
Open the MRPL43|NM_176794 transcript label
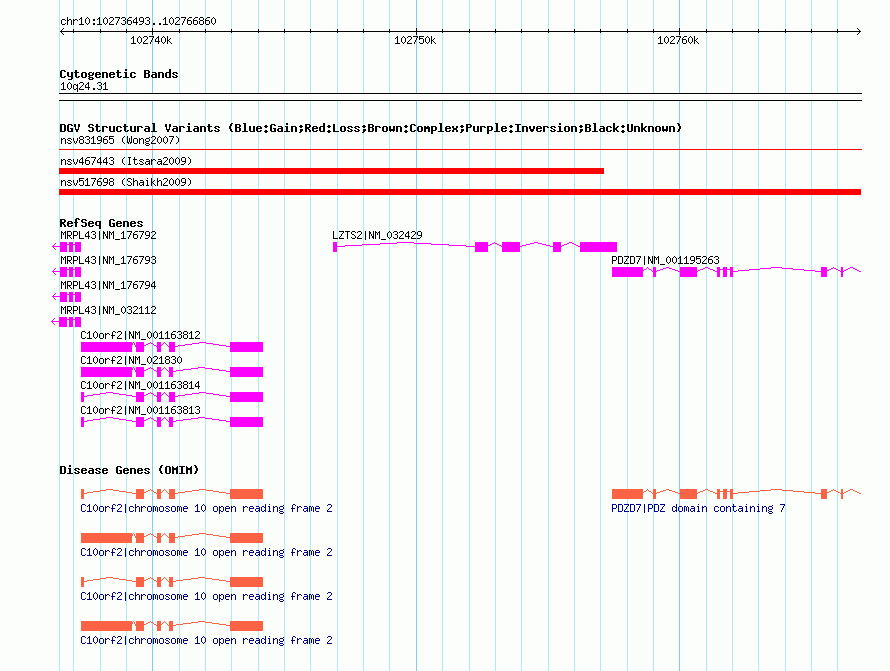coord(108,285)
